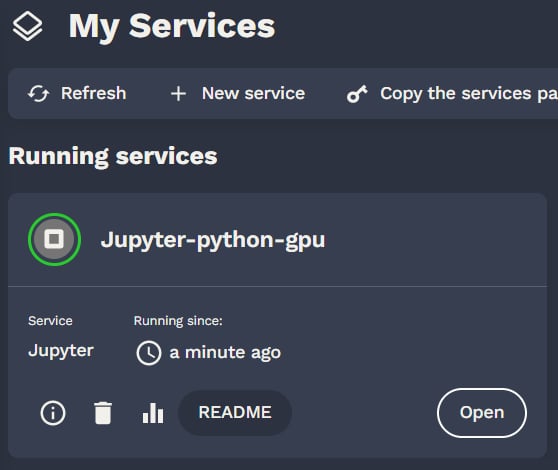This screenshot has width=558, height=470.
Task: Open monitoring with the bar chart icon
Action: point(153,413)
